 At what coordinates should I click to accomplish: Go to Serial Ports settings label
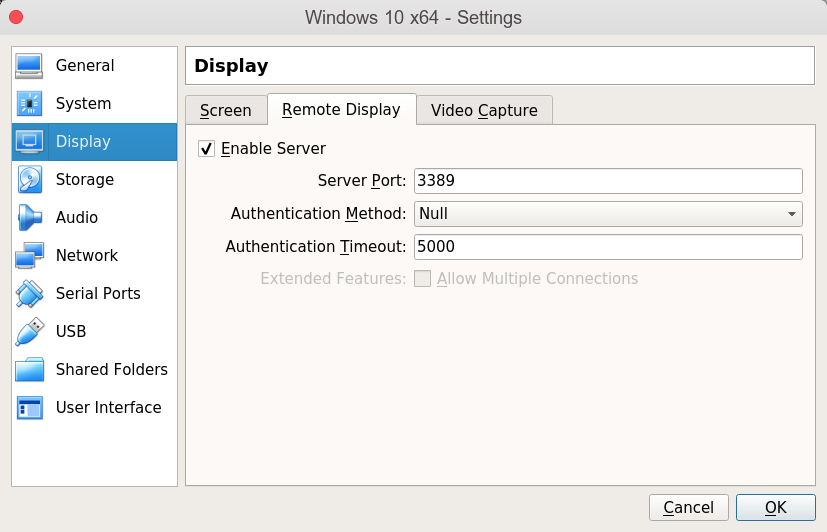(98, 293)
